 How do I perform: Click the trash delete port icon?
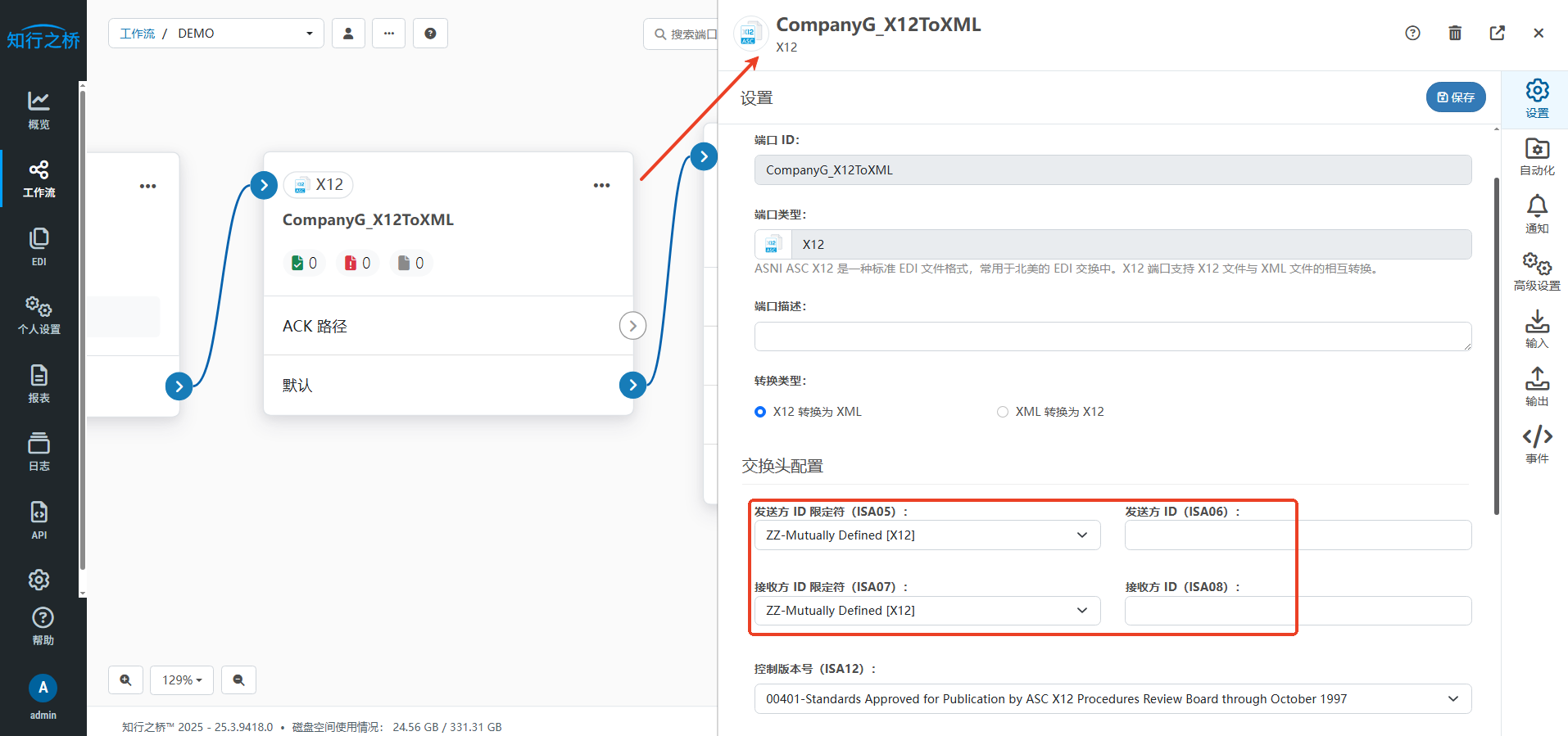point(1454,33)
